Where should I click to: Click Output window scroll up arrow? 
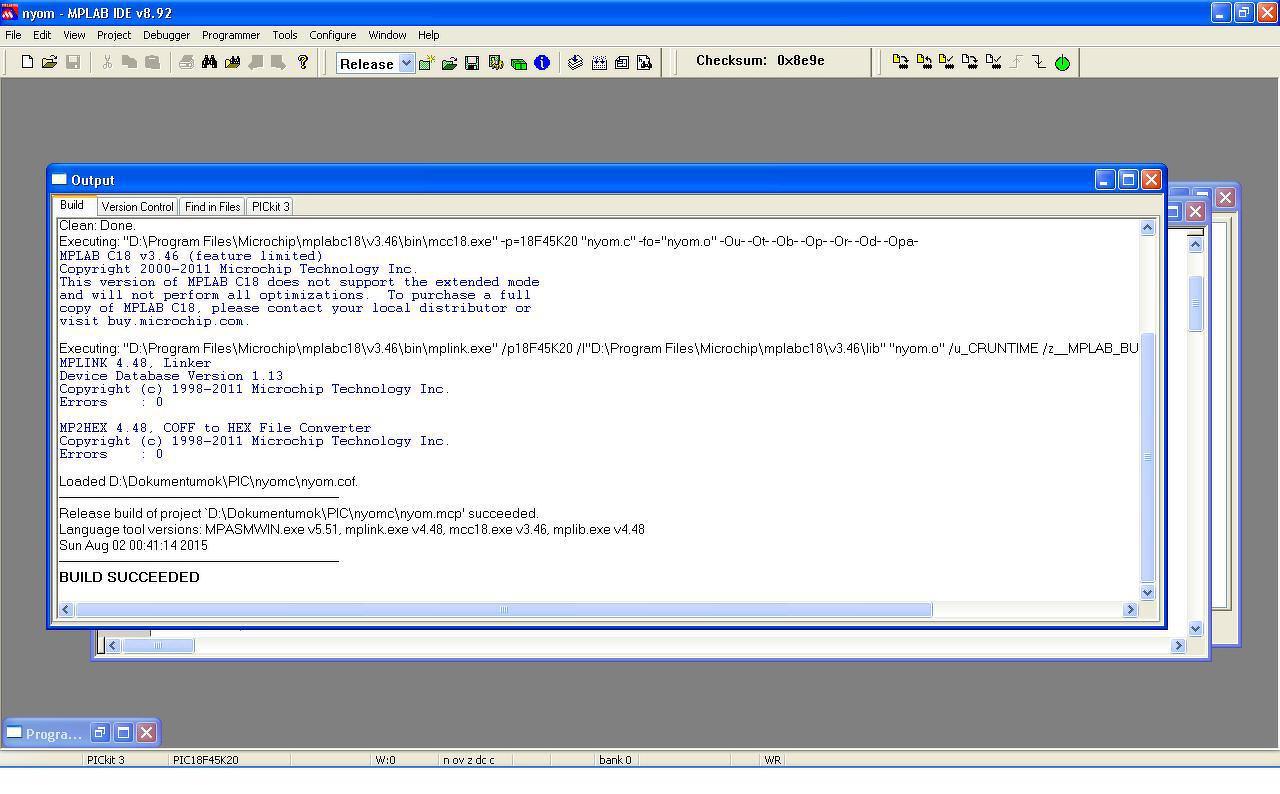pos(1147,228)
